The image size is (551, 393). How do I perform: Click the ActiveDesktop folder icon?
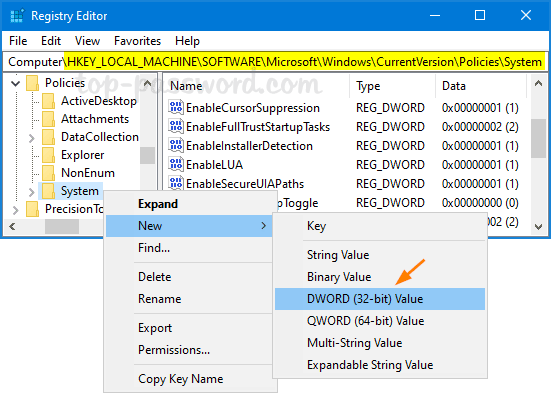[x=48, y=101]
